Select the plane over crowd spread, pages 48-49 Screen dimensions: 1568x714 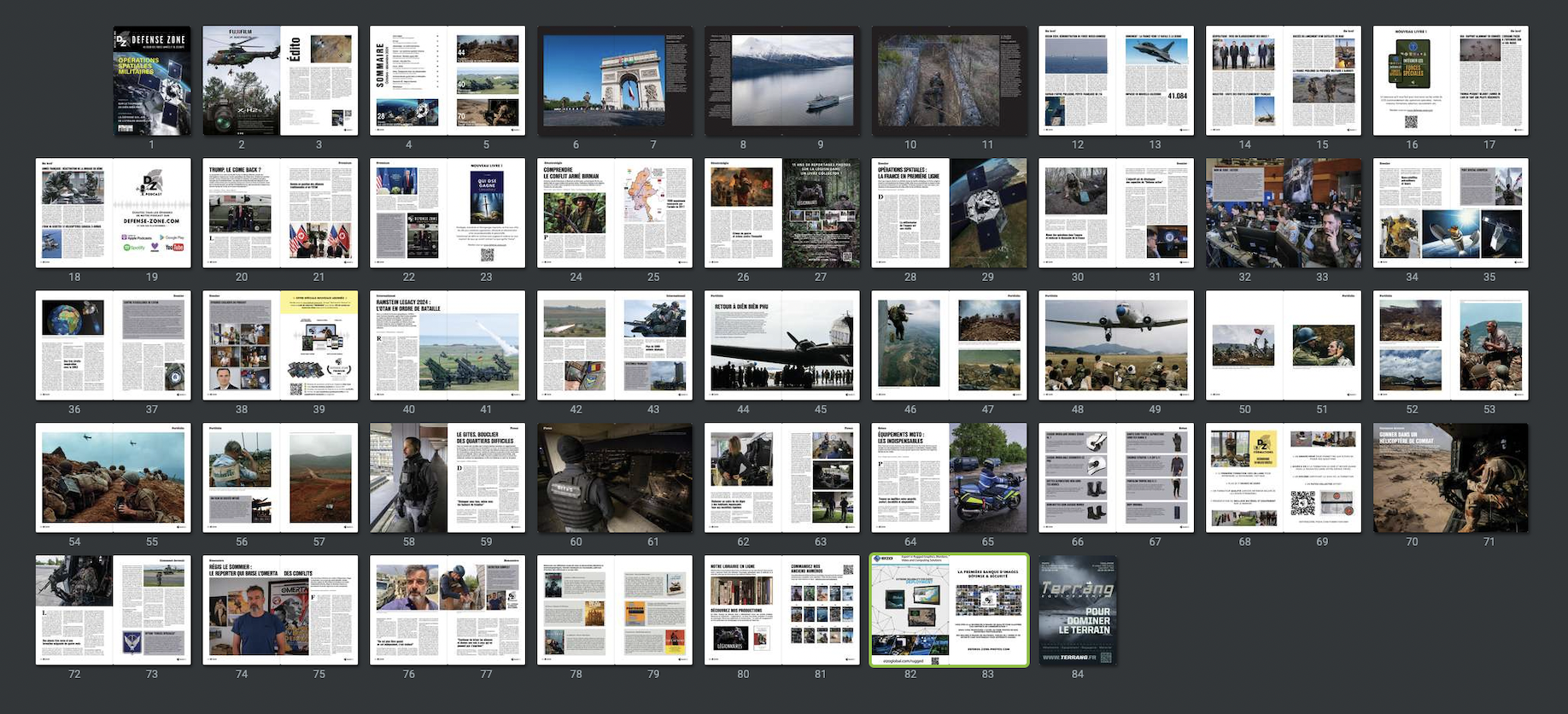pos(1116,345)
